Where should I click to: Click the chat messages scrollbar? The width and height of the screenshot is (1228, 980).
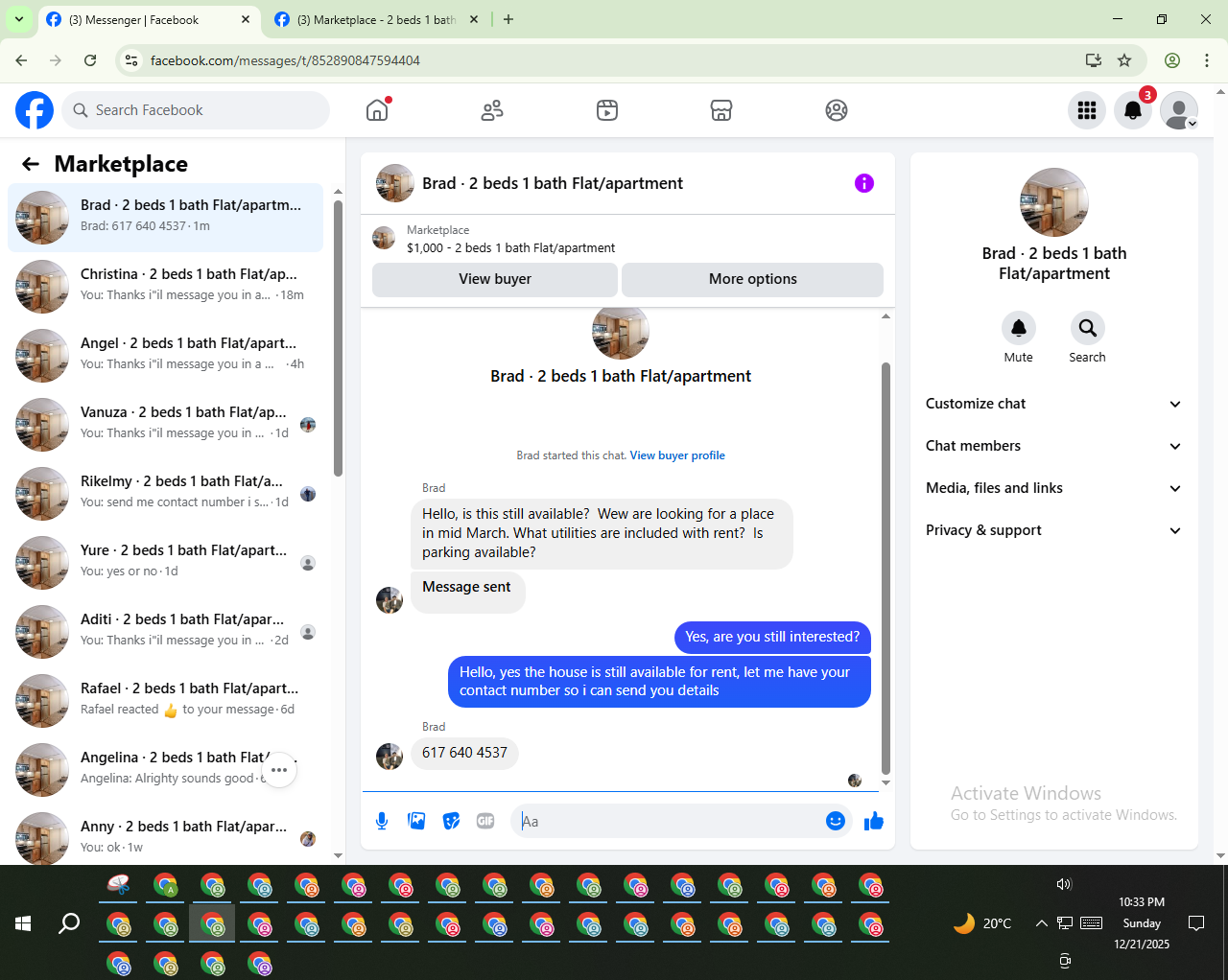tap(886, 568)
